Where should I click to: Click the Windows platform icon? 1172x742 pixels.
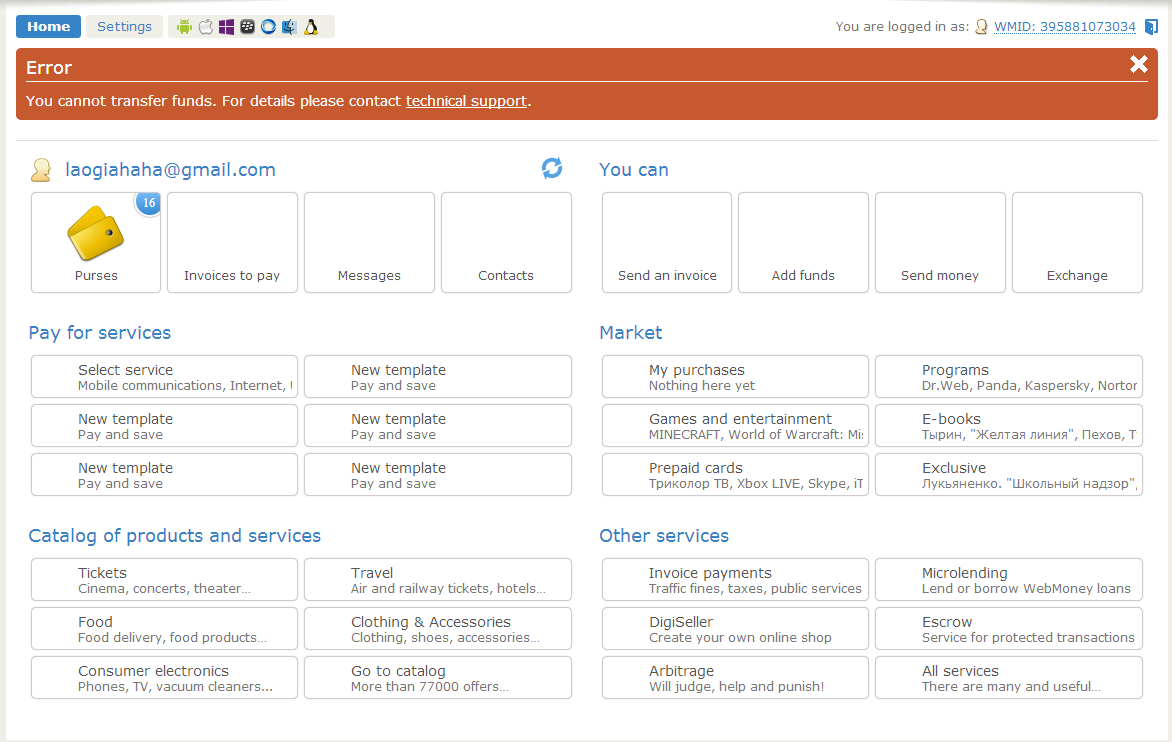point(226,27)
